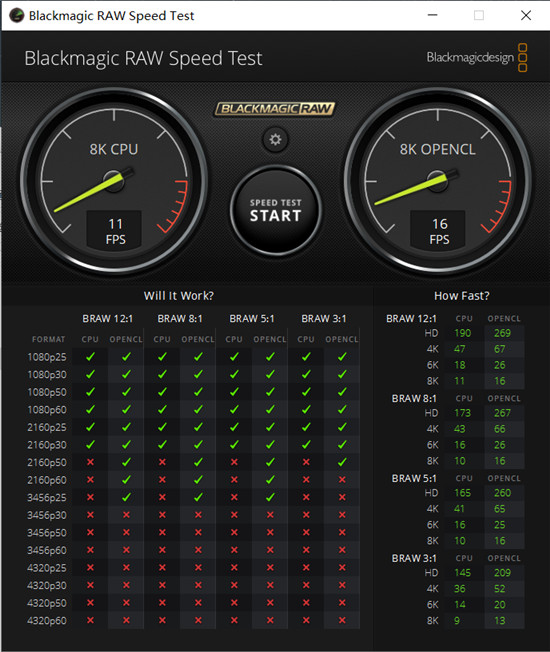Viewport: 550px width, 652px height.
Task: Click the BRAW 12:1 HD OPENCL value 269
Action: [x=502, y=333]
